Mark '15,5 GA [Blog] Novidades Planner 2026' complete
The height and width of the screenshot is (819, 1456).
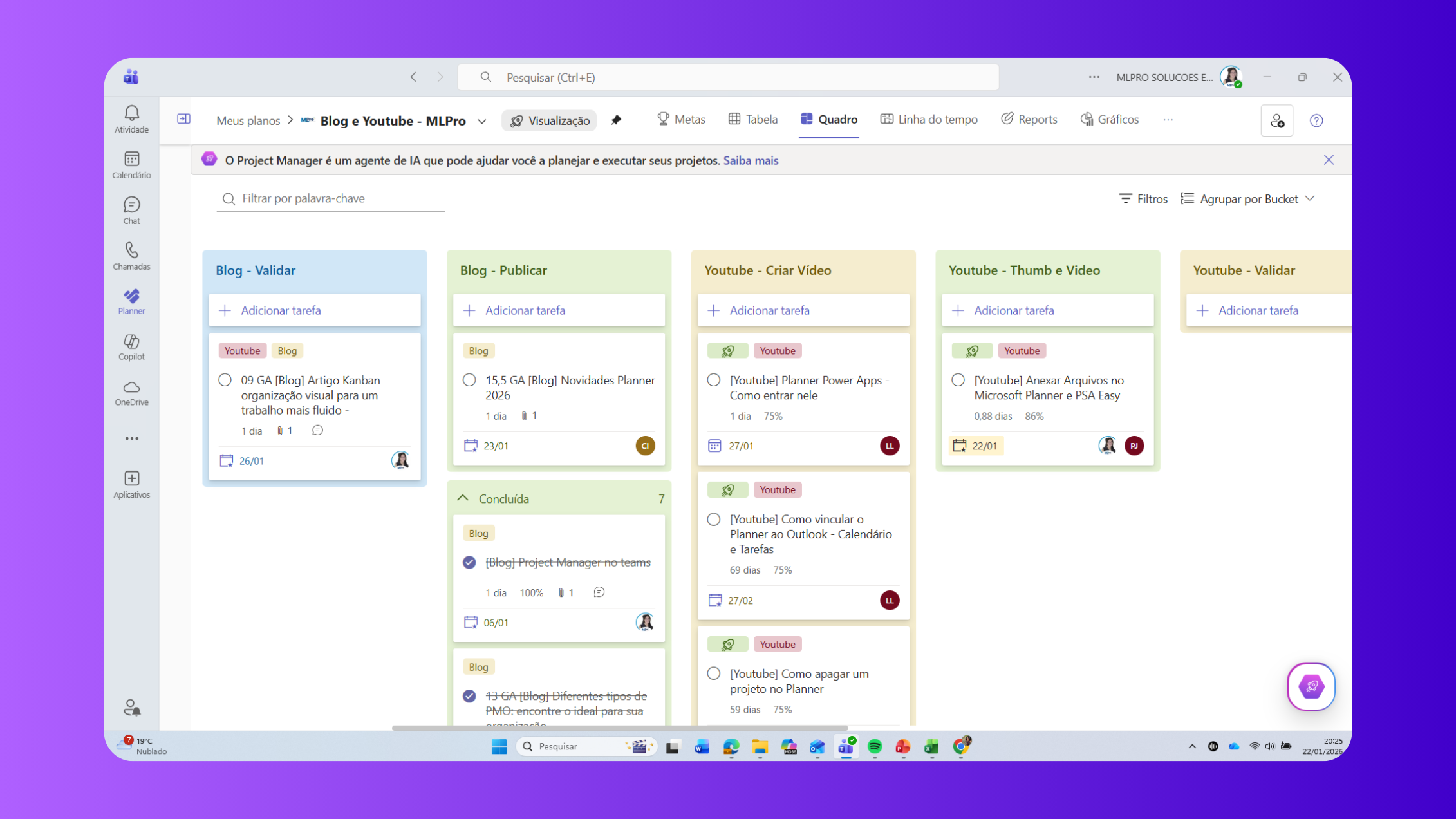469,380
